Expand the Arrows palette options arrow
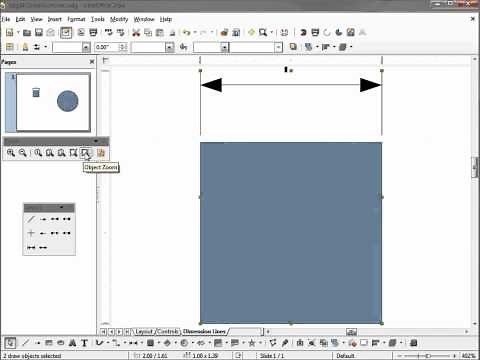The height and width of the screenshot is (360, 480). [x=62, y=208]
